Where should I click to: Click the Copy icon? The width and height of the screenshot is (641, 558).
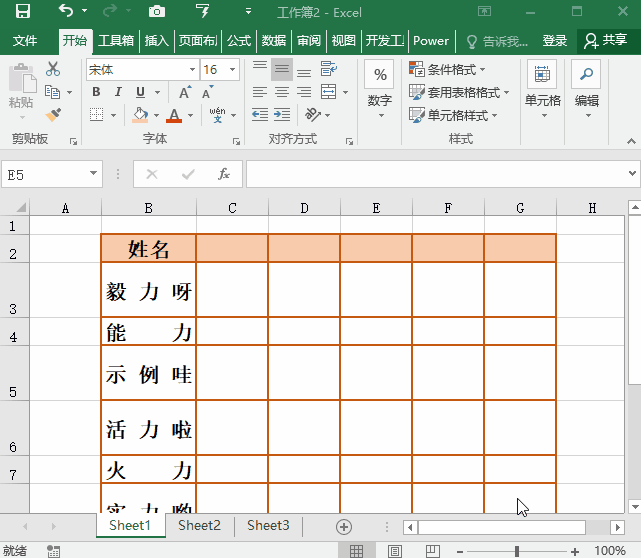click(52, 92)
